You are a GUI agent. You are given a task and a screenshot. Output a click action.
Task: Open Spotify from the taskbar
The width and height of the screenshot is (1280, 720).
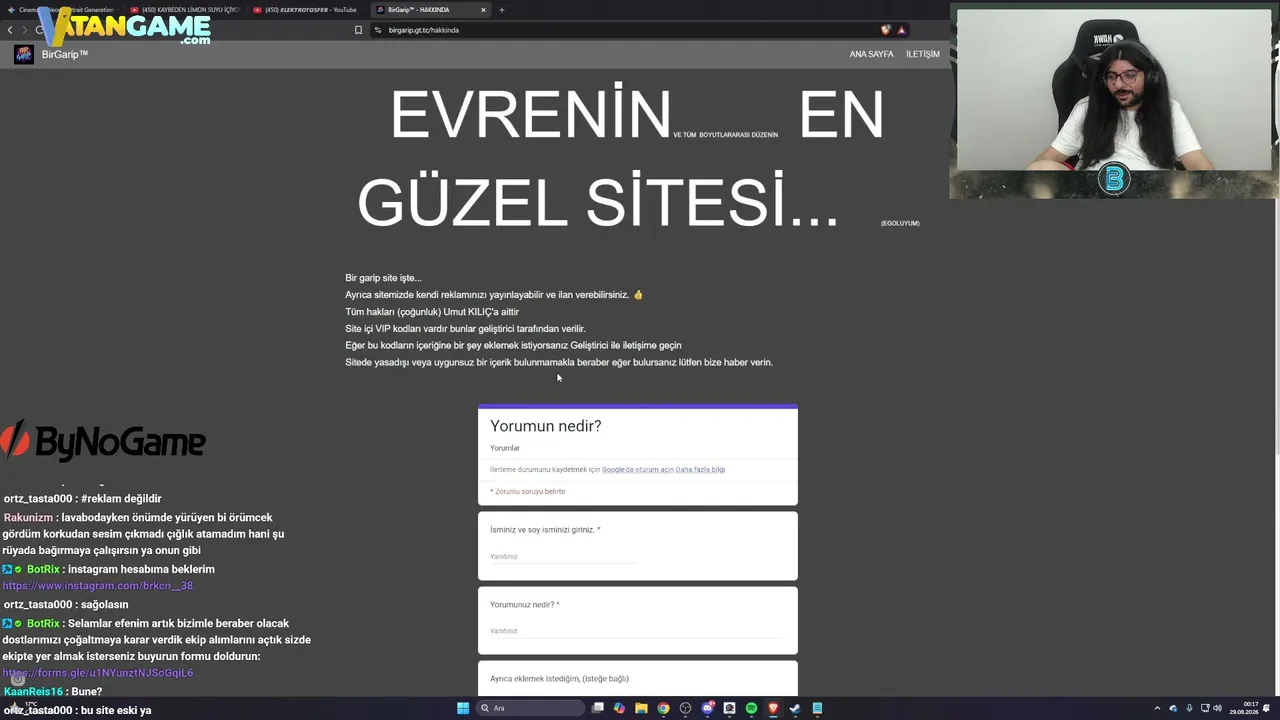click(x=751, y=708)
